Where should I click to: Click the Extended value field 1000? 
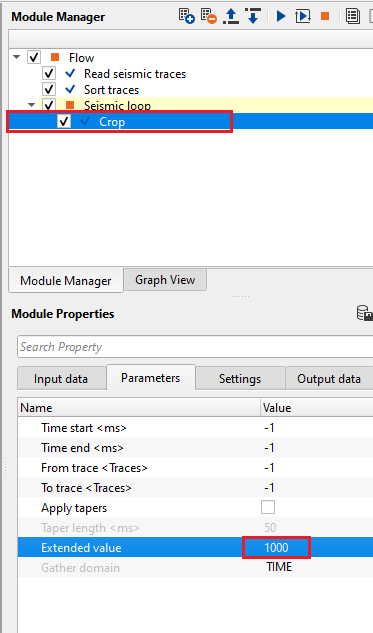[x=277, y=547]
